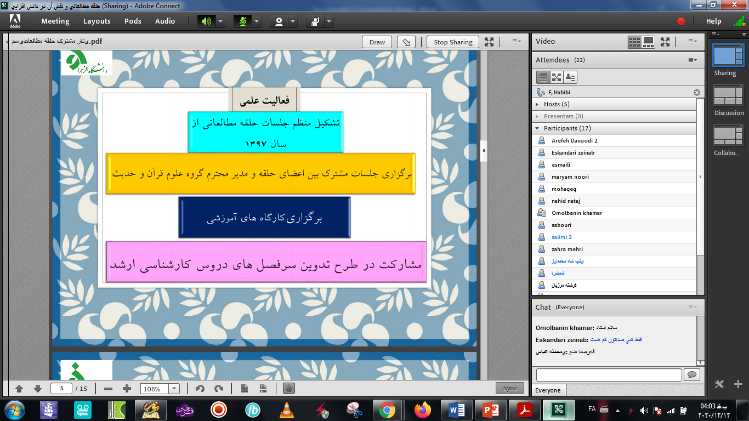The image size is (749, 421).
Task: Open the Meeting menu
Action: [x=55, y=22]
